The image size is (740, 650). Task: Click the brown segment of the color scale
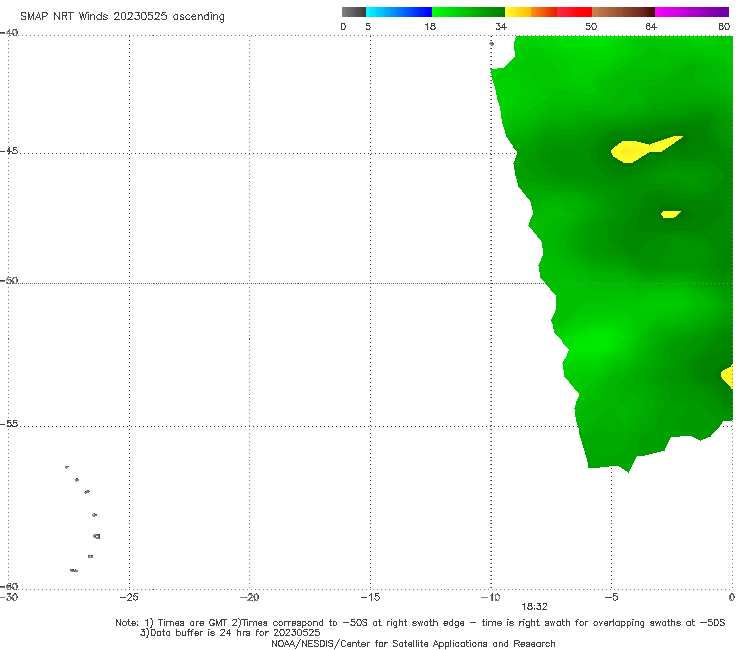[623, 12]
